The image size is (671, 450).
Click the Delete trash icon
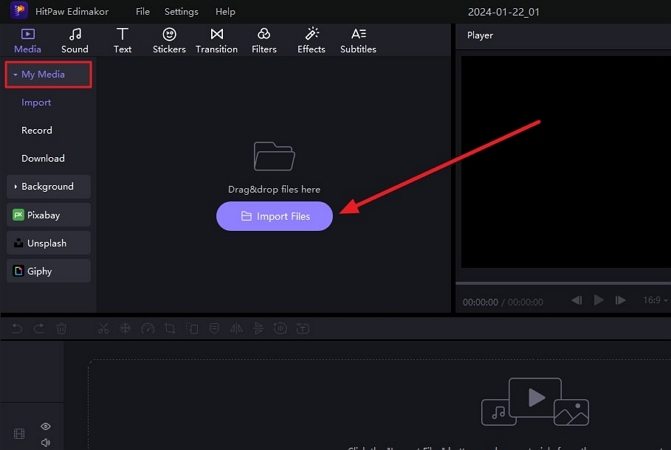[62, 329]
